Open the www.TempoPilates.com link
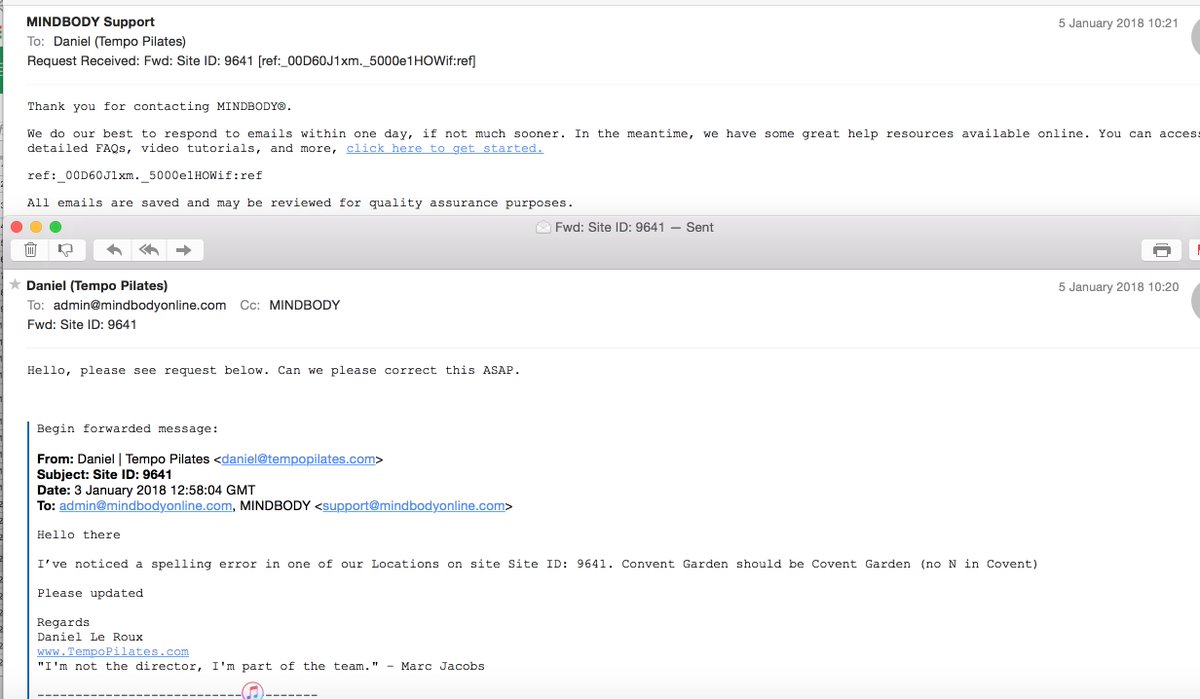Screen dimensions: 1200x699 click(113, 651)
